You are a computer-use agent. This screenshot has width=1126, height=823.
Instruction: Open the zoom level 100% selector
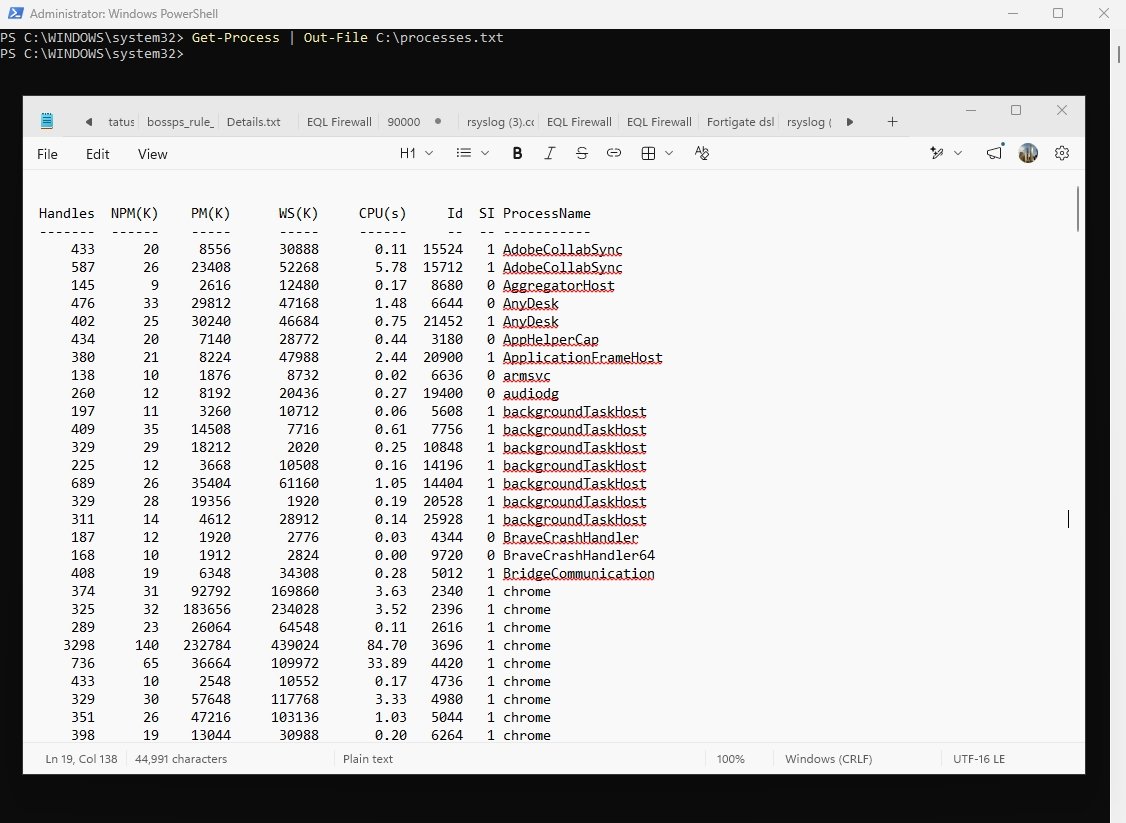730,759
